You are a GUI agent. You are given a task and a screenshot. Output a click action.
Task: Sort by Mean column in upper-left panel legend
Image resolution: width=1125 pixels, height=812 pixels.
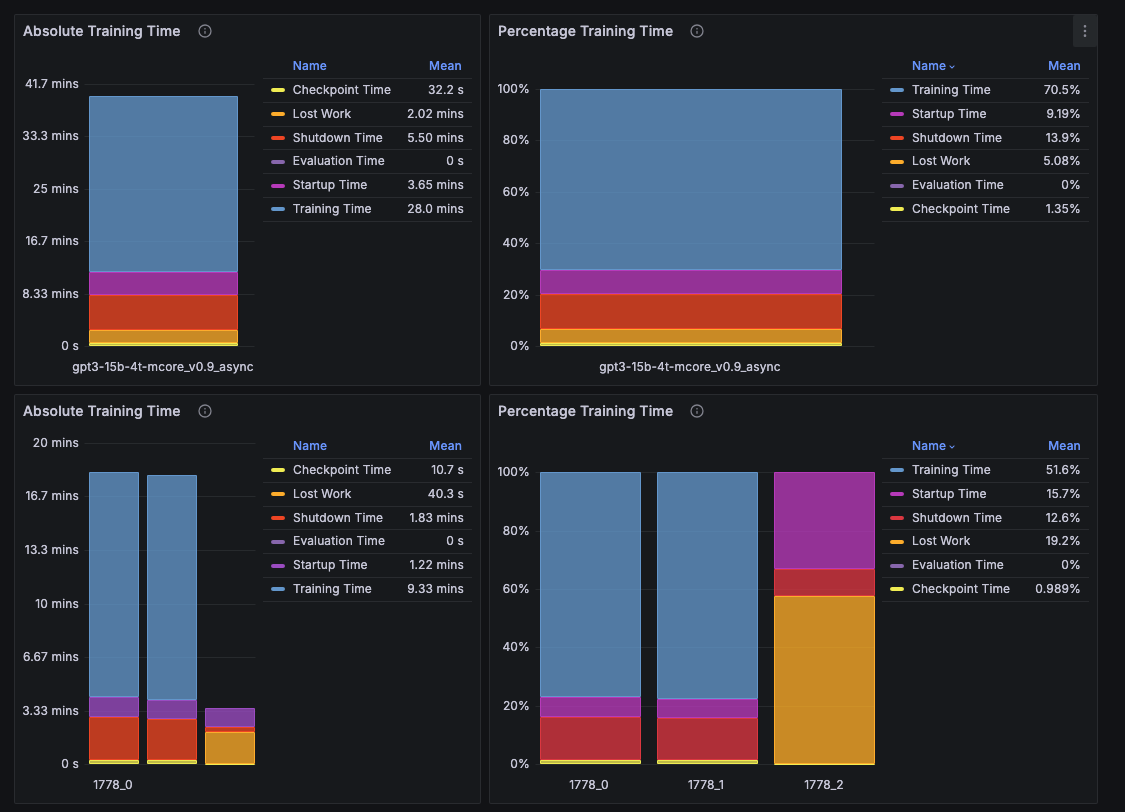click(445, 66)
